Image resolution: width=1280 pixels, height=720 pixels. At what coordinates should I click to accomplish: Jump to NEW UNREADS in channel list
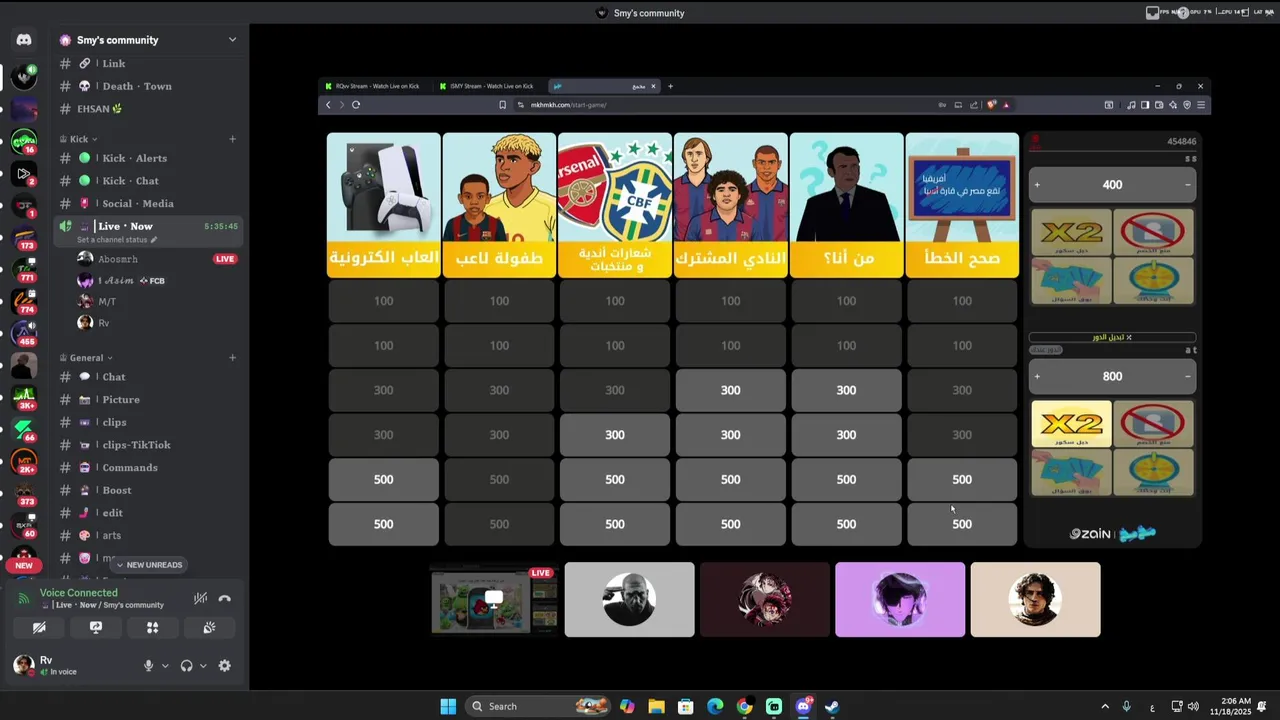pyautogui.click(x=150, y=565)
